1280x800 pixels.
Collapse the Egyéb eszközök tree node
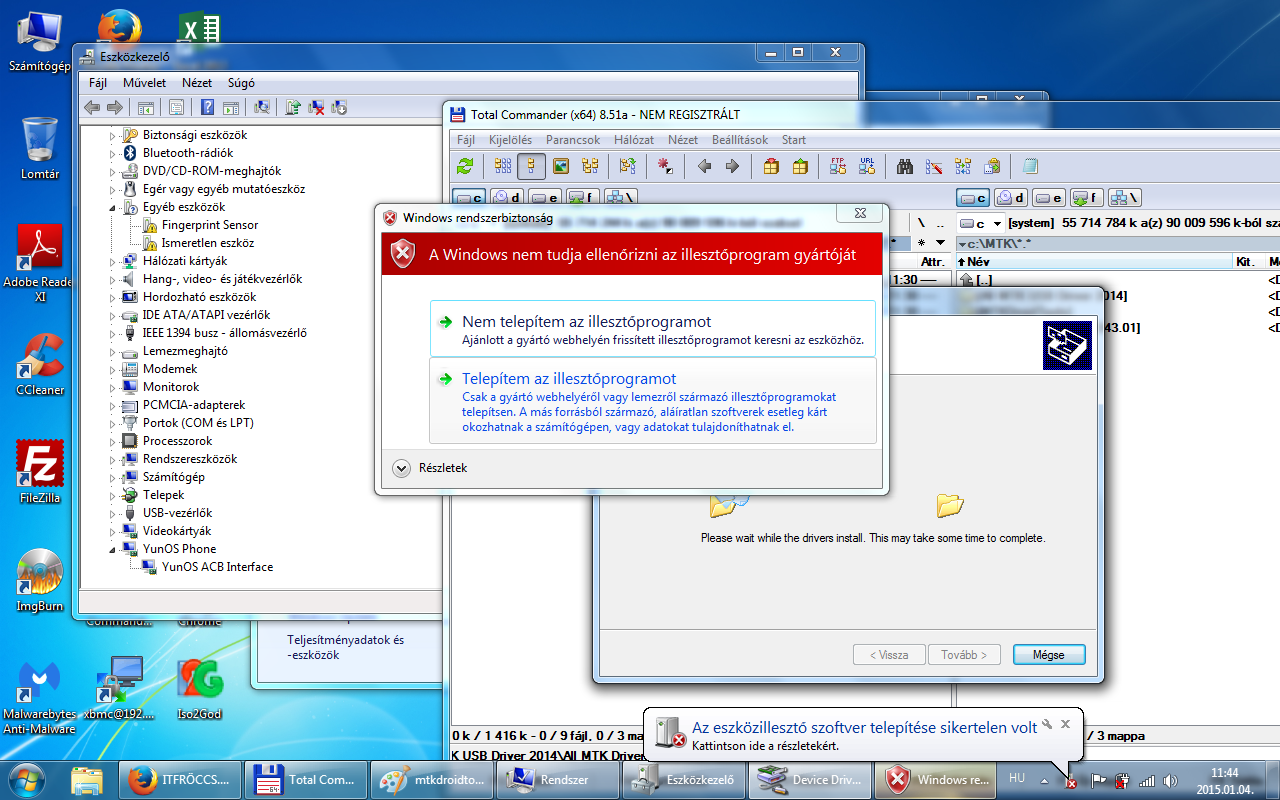pyautogui.click(x=113, y=207)
